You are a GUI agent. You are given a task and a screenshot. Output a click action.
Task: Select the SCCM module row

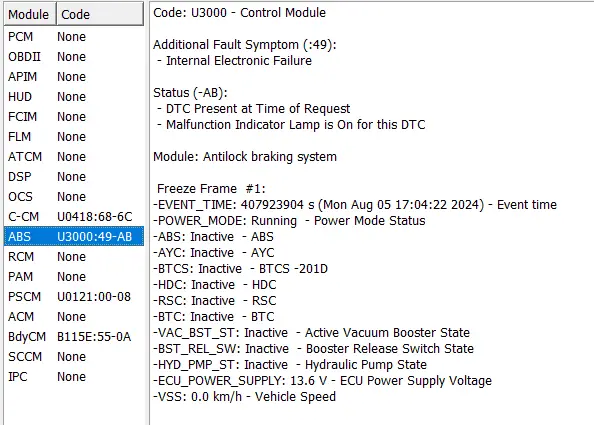74,357
